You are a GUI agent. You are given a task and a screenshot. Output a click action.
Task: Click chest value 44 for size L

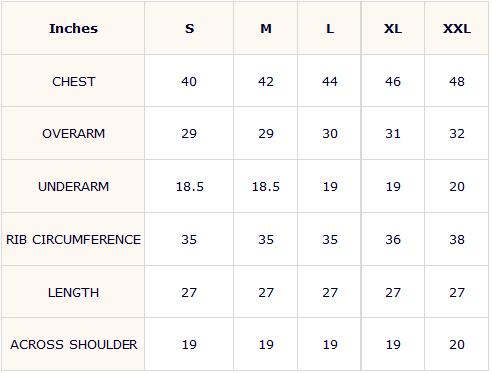330,82
